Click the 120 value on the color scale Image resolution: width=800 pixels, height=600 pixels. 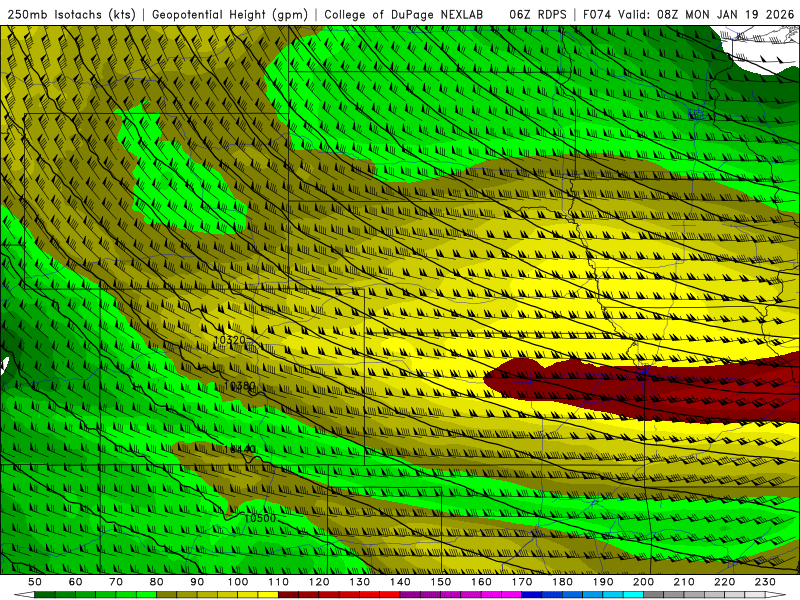pos(319,582)
